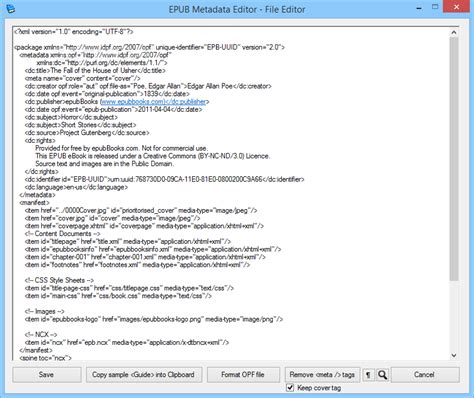Click the dc:subject Horror line
Image resolution: width=474 pixels, height=398 pixels.
pyautogui.click(x=71, y=117)
